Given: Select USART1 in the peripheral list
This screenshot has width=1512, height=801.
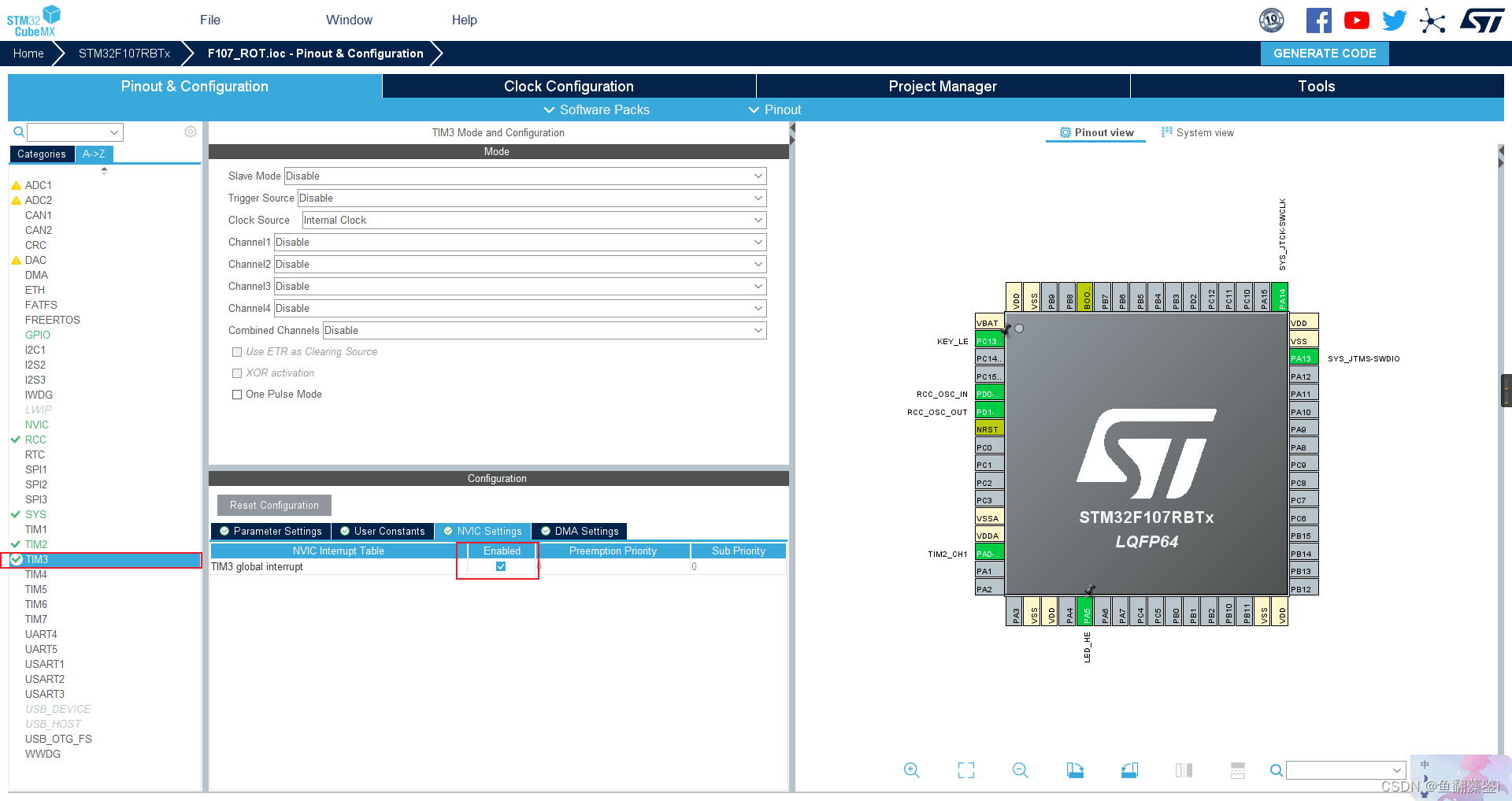Looking at the screenshot, I should (44, 664).
